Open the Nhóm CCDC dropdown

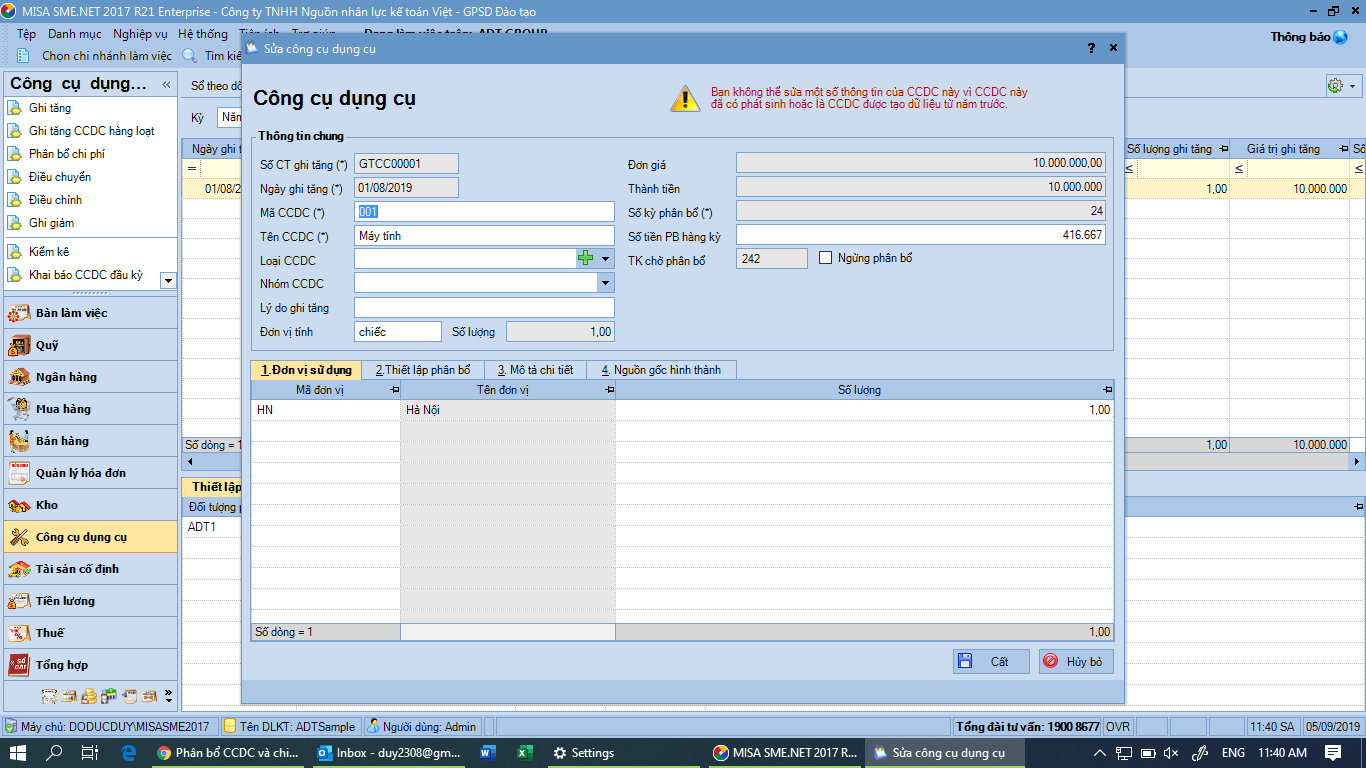(x=605, y=283)
